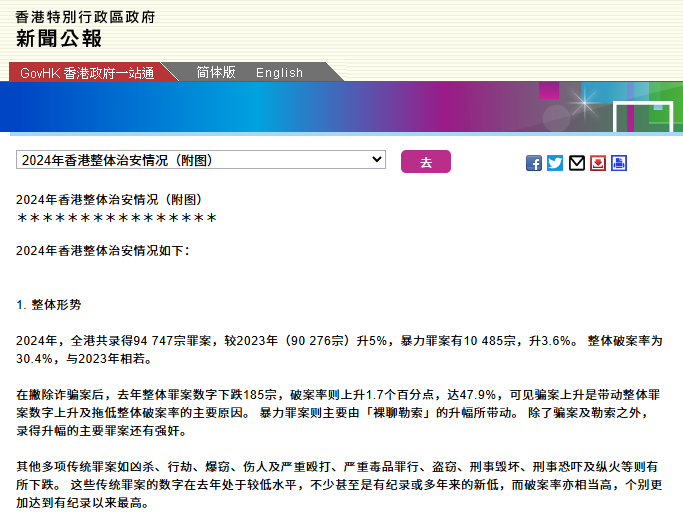
Task: Switch to 简体版 version
Action: (216, 72)
